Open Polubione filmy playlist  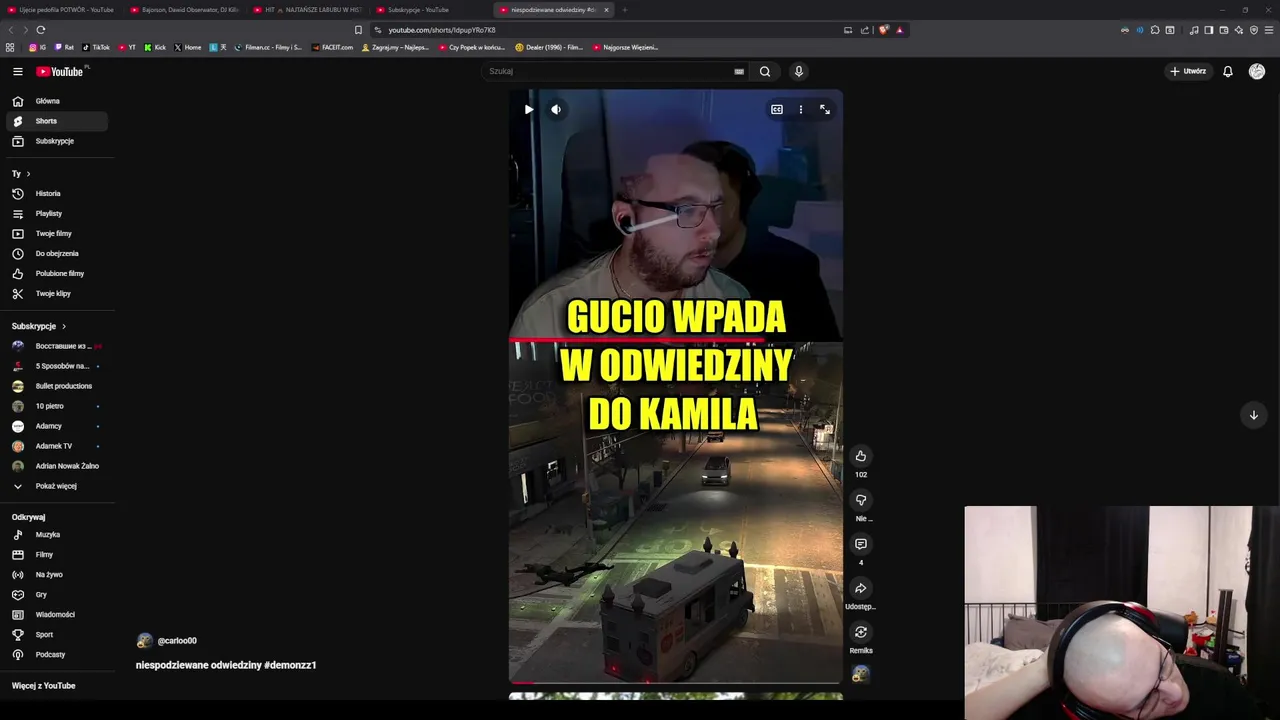click(56, 274)
